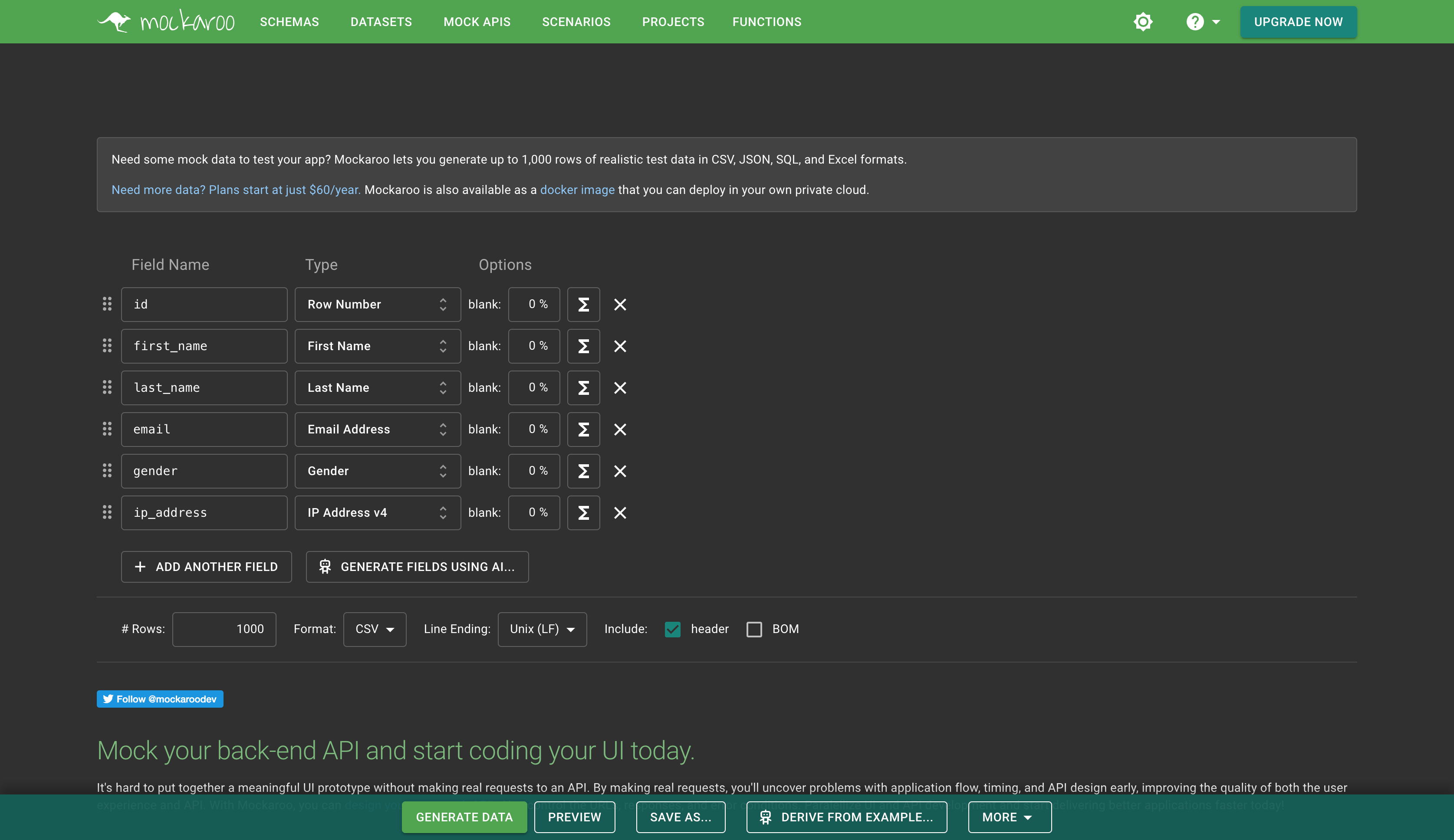Click the drag handle for the id field
The height and width of the screenshot is (840, 1454).
point(107,304)
